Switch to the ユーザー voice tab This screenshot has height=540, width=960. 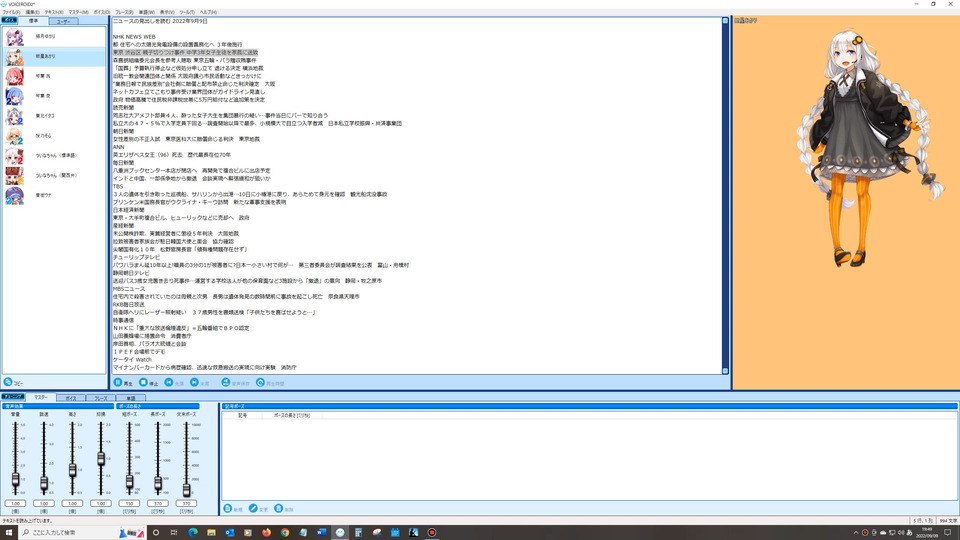pyautogui.click(x=63, y=21)
